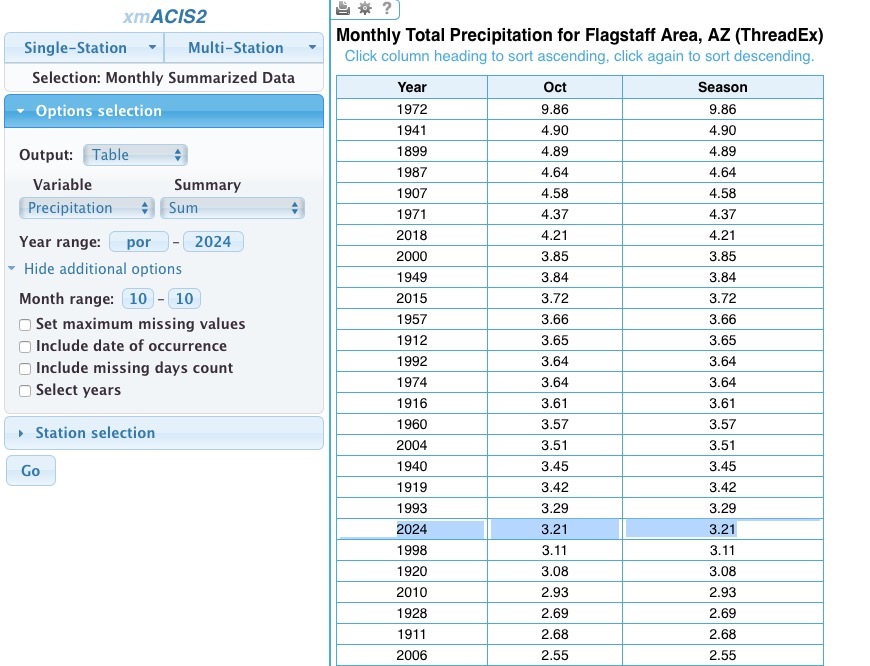This screenshot has height=666, width=870.
Task: Collapse the Options selection panel
Action: click(164, 111)
